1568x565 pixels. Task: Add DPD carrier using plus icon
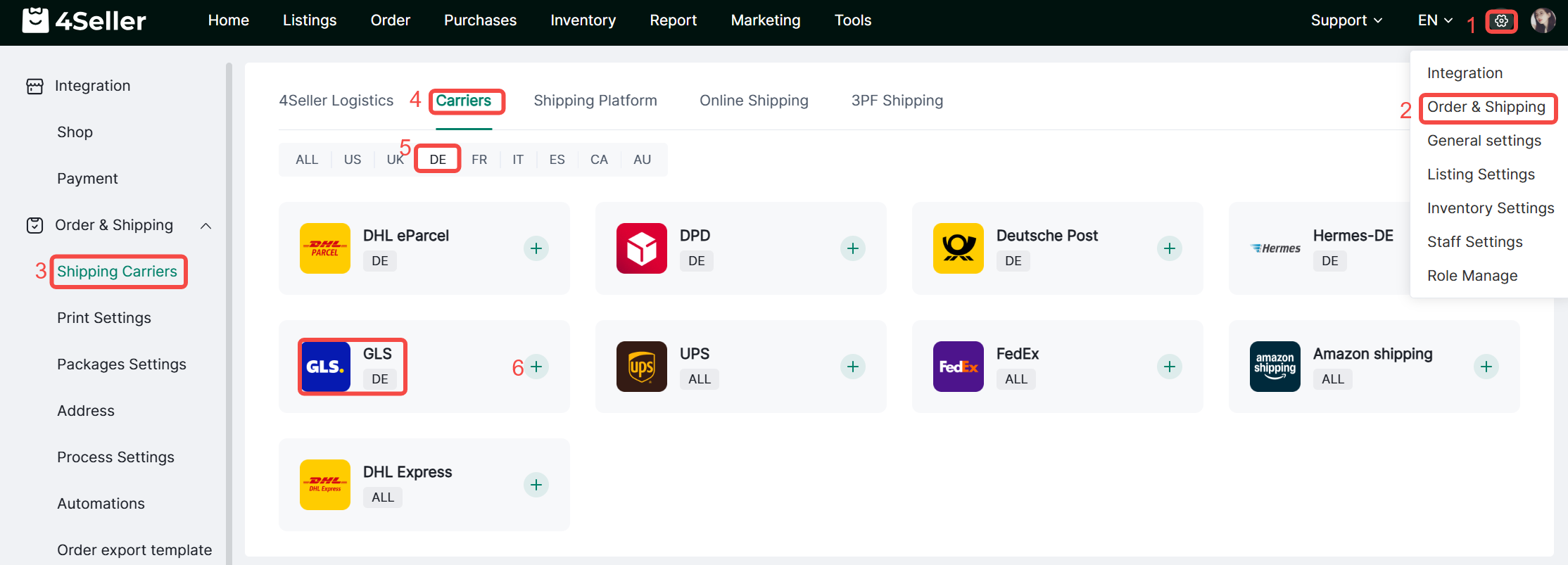(x=853, y=248)
